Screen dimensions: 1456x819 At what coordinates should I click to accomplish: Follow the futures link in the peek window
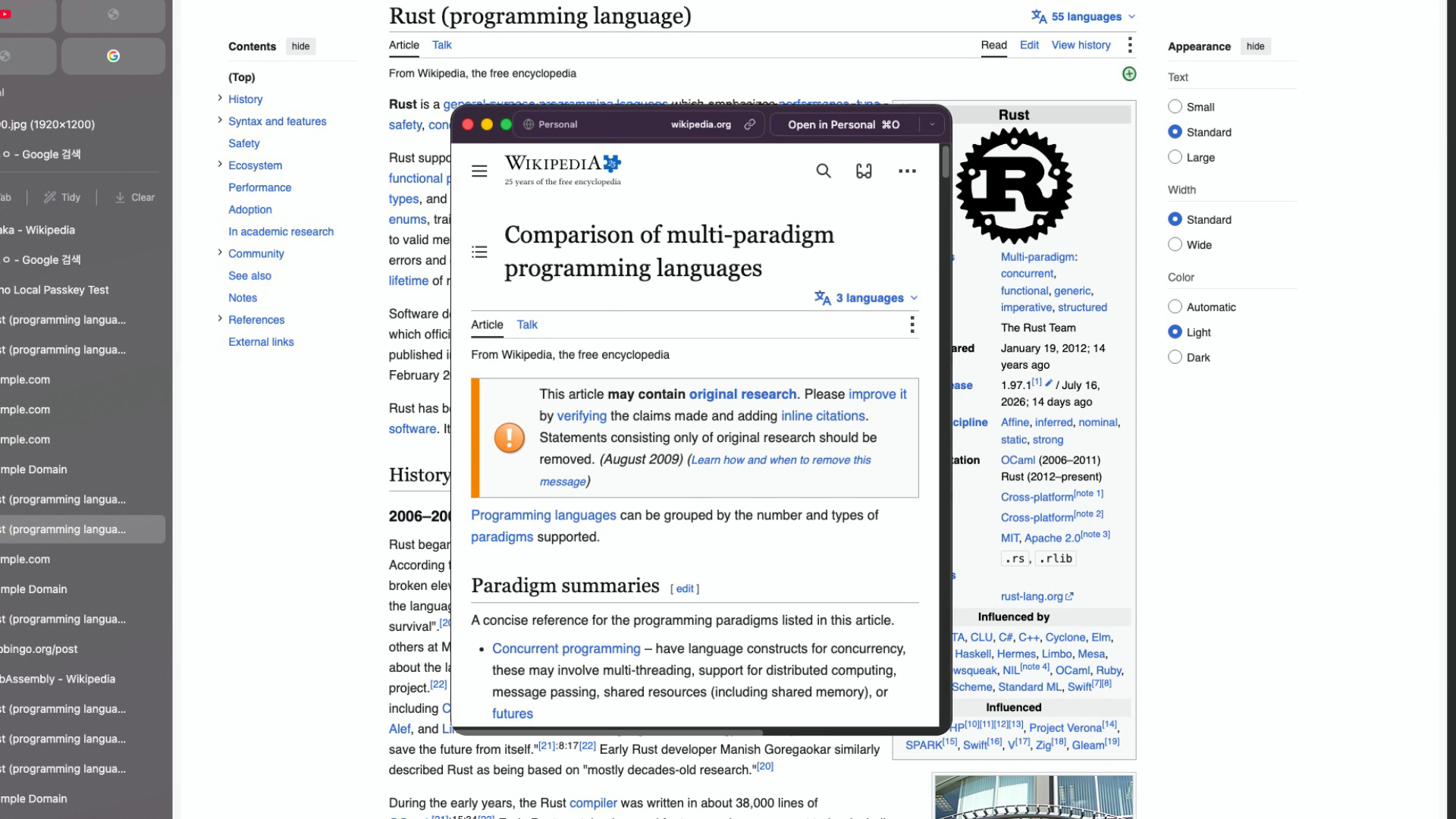click(x=512, y=714)
